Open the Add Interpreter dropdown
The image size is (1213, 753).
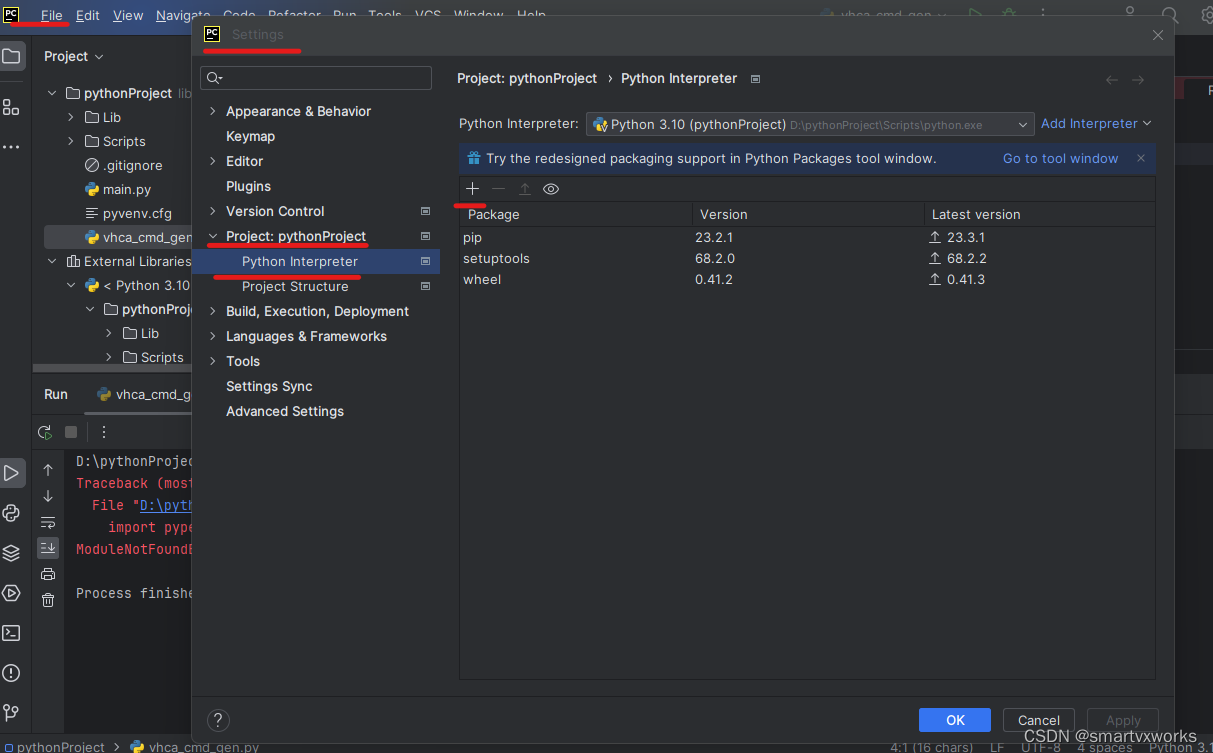(x=1096, y=123)
